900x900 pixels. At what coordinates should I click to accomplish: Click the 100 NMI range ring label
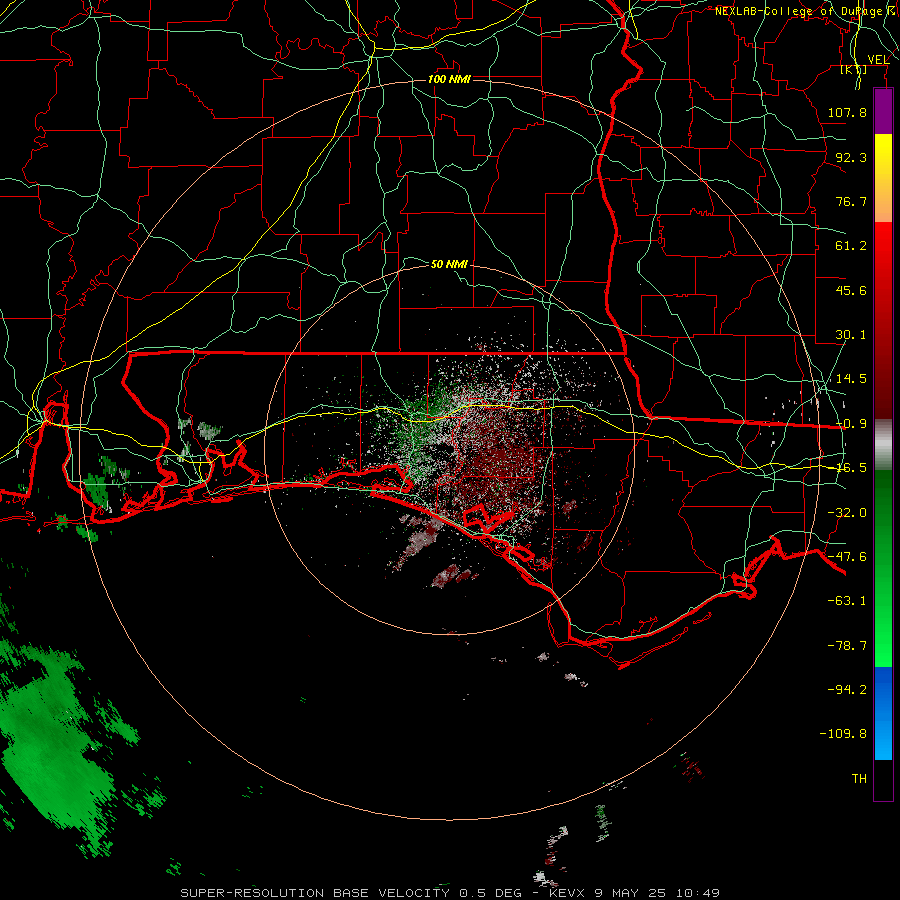pyautogui.click(x=449, y=79)
